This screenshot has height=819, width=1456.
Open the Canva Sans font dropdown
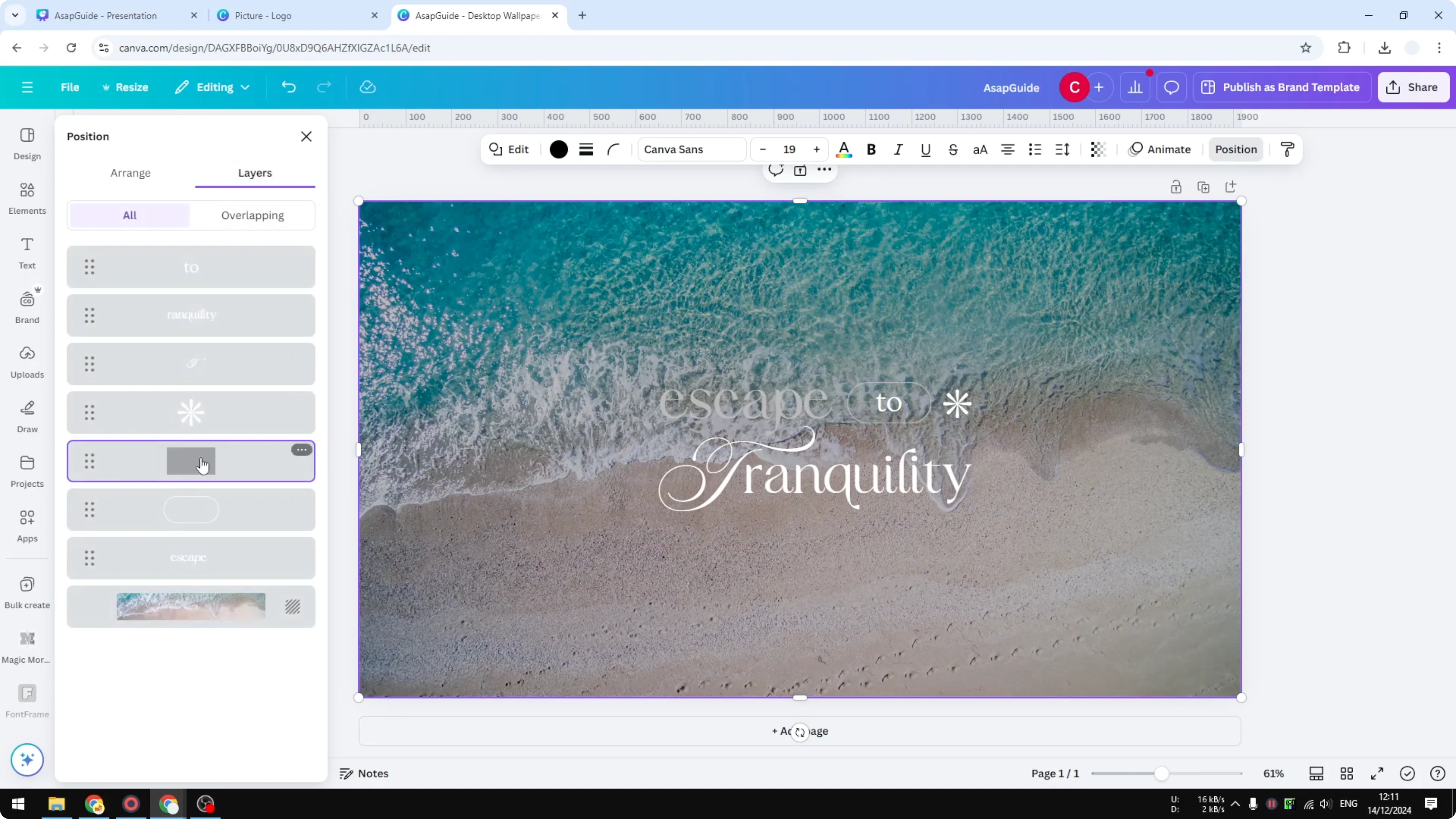tap(691, 149)
